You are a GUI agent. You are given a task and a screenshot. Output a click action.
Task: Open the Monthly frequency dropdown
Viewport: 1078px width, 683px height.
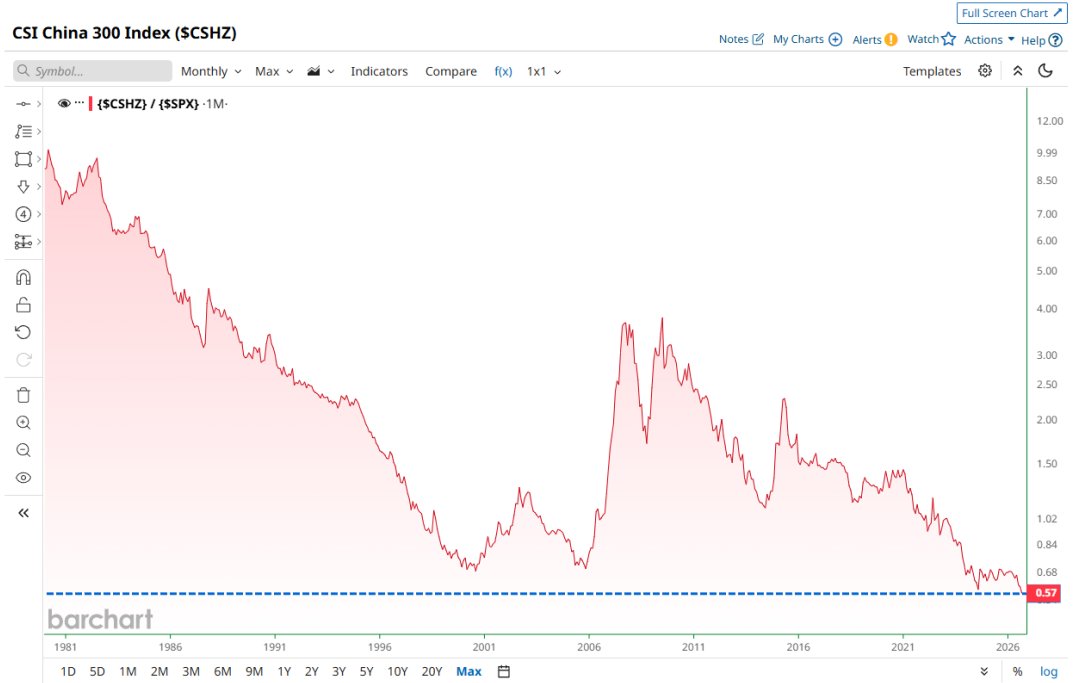point(210,72)
